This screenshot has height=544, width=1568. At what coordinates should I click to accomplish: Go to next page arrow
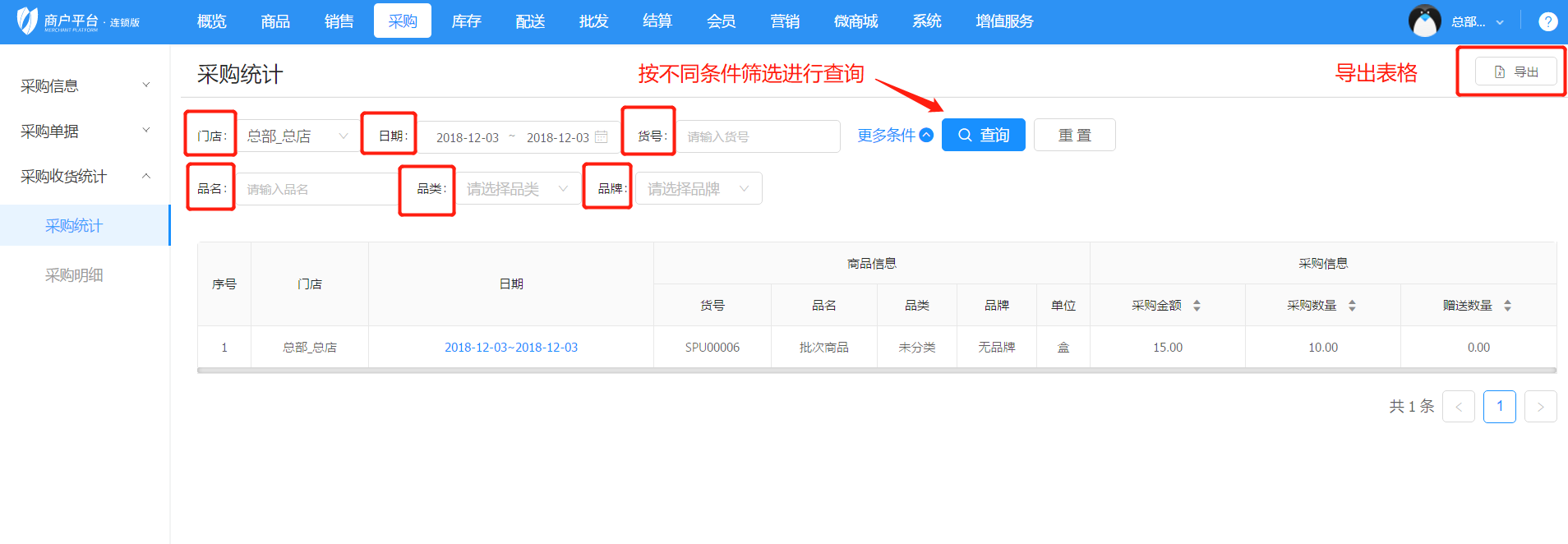point(1540,407)
